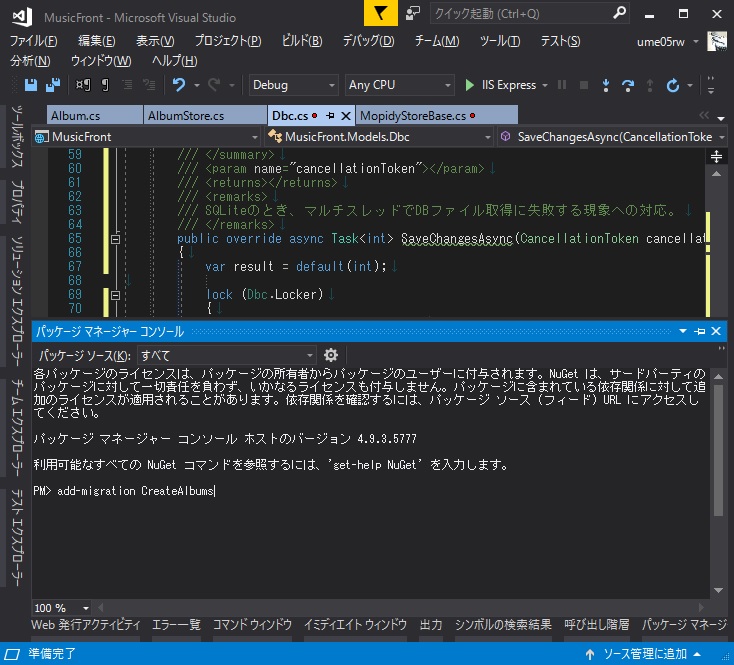The height and width of the screenshot is (665, 734).
Task: Open the ツール(T) menu
Action: tap(499, 41)
